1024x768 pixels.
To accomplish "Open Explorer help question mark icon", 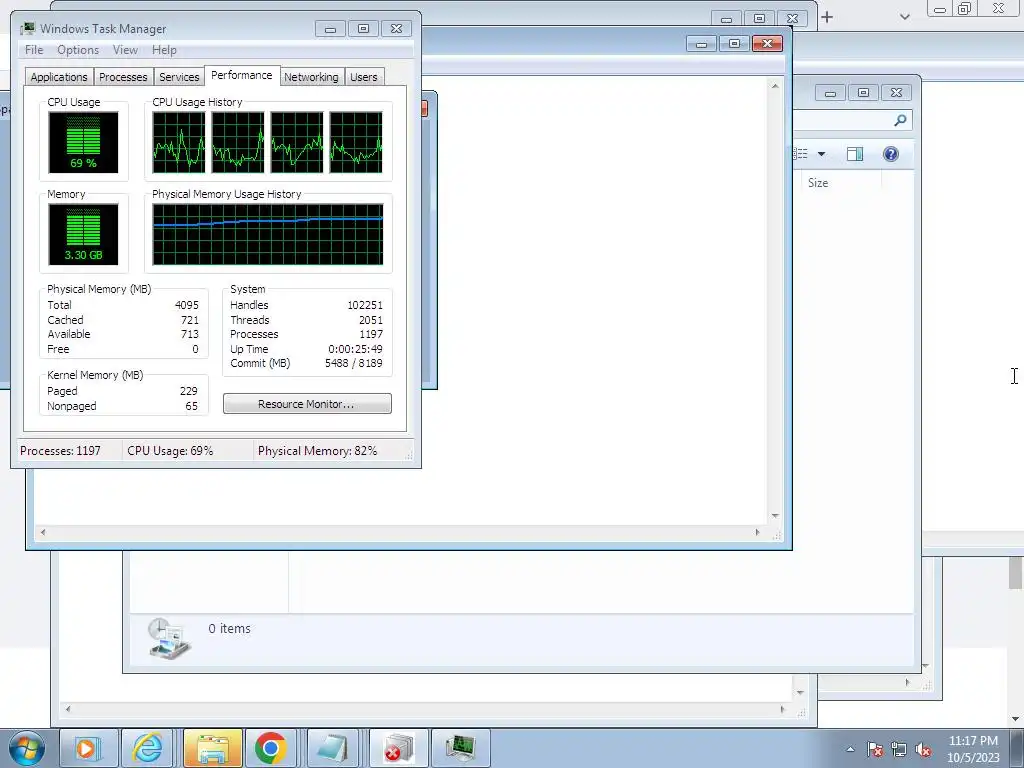I will coord(891,154).
